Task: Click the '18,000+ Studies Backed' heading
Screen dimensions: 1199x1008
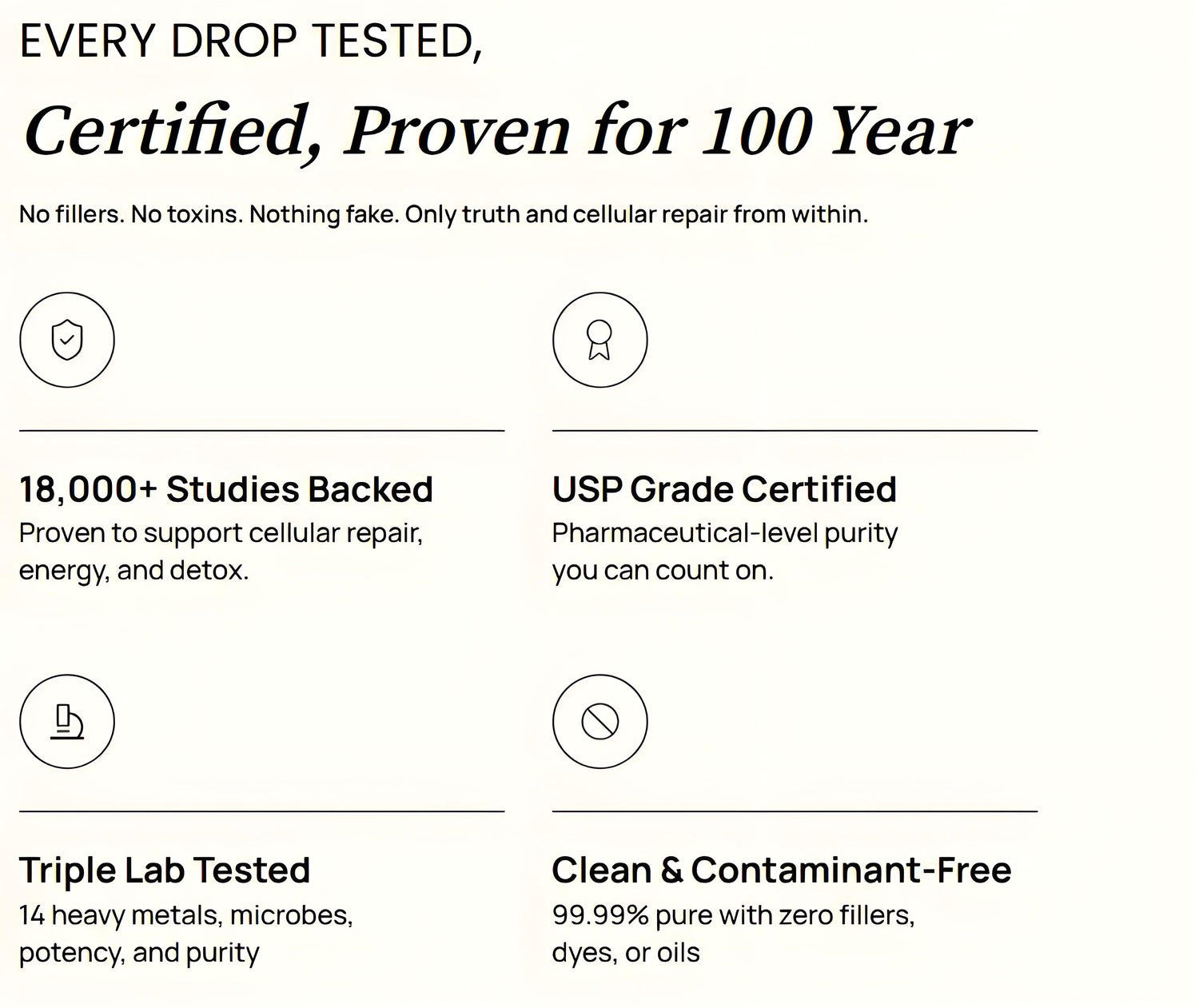Action: [x=225, y=489]
